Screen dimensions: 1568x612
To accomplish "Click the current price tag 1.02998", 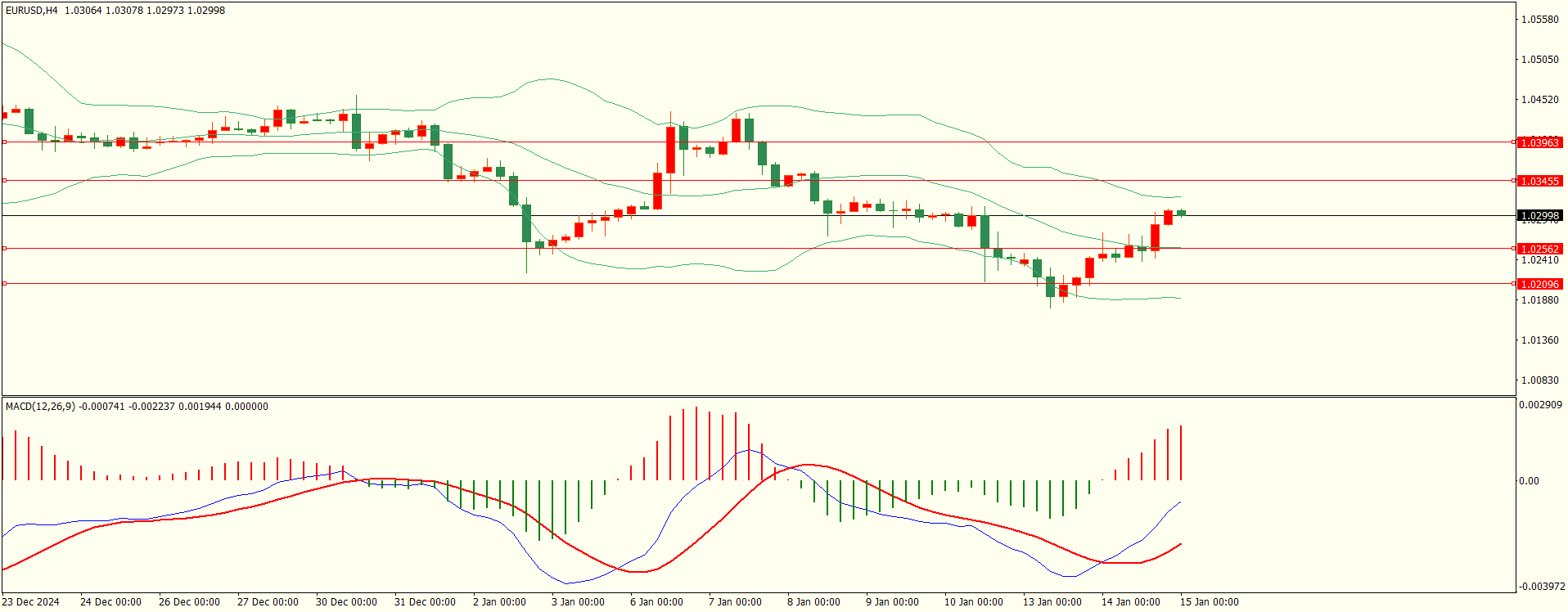I will (x=1540, y=216).
